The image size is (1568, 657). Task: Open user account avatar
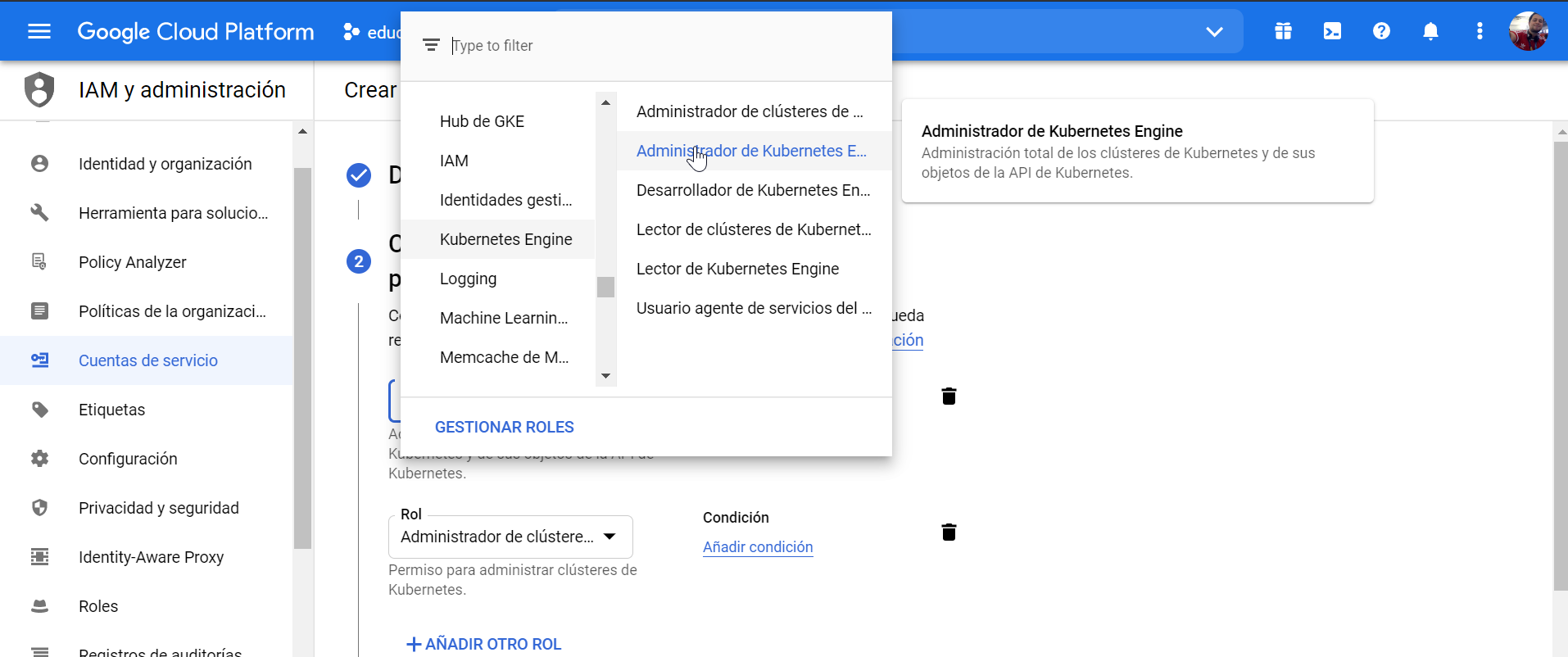[x=1529, y=31]
